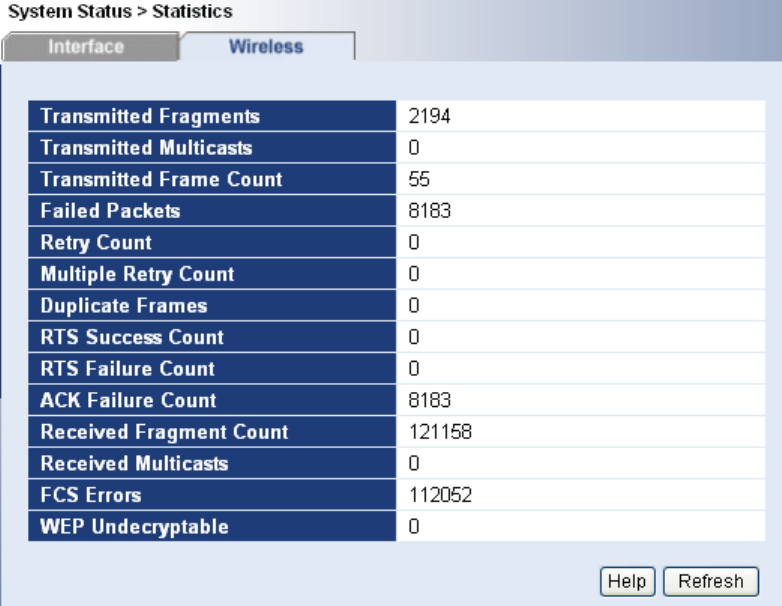
Task: Click the Transmitted Multicasts value 0
Action: 414,148
